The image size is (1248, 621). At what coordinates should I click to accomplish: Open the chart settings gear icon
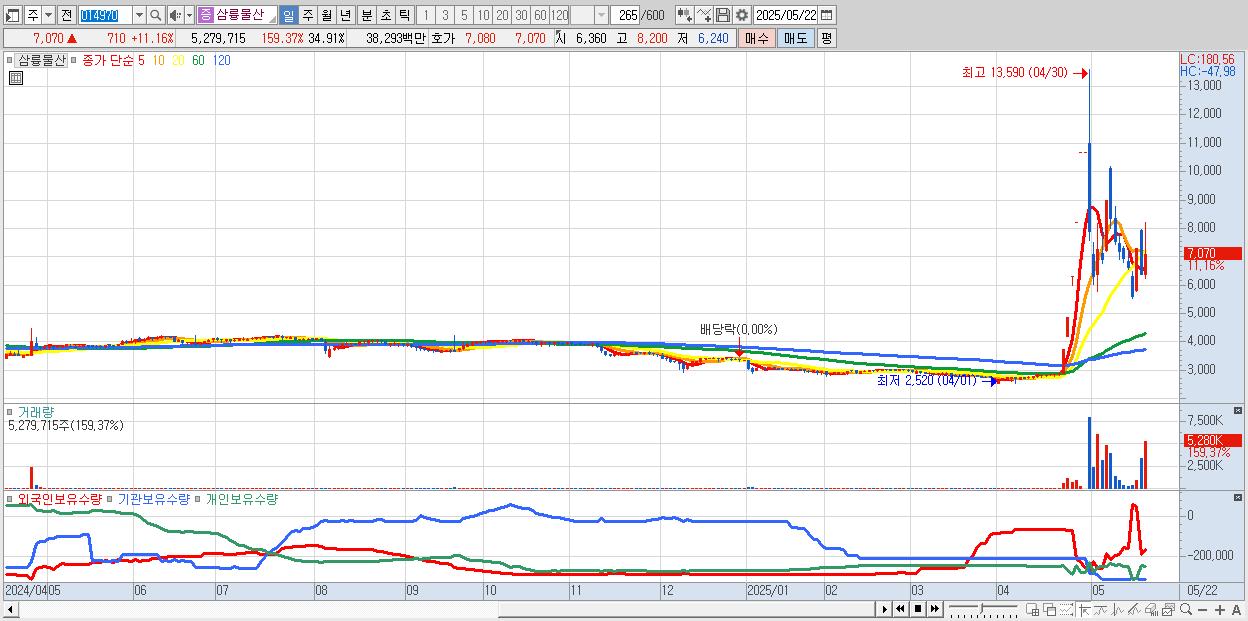[741, 15]
